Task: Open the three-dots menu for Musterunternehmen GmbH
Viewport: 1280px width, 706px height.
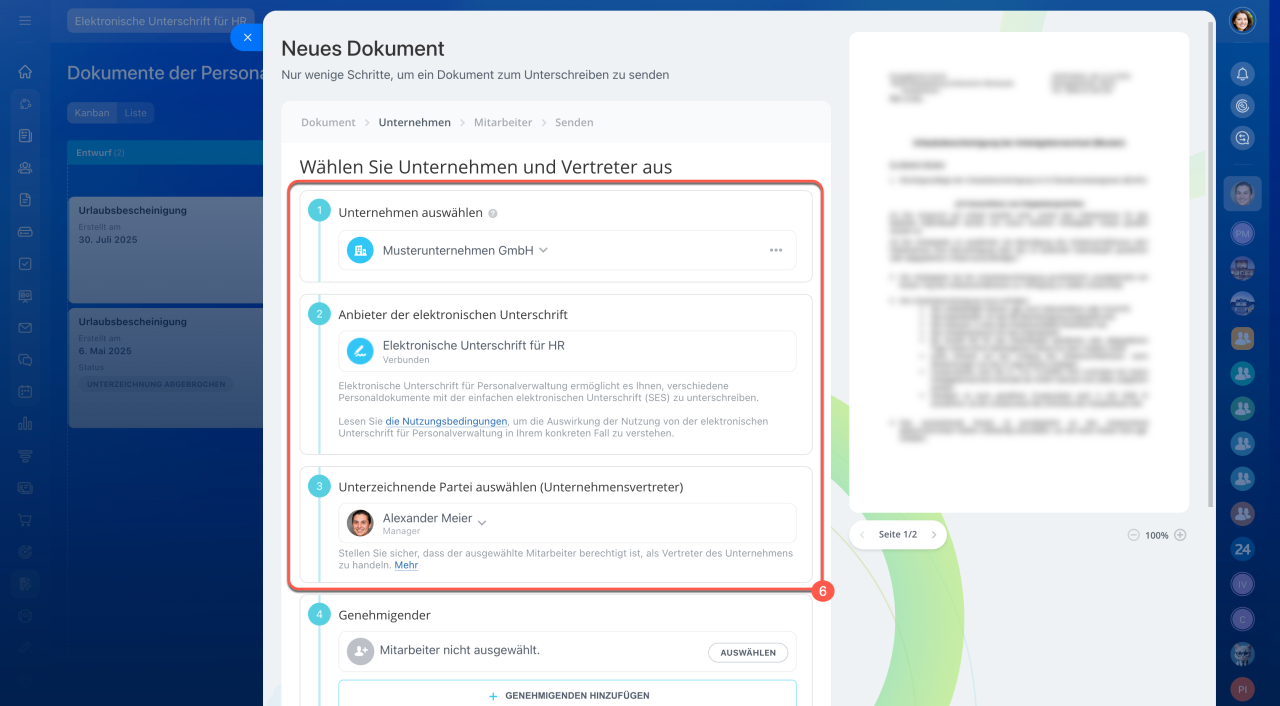Action: click(x=775, y=250)
